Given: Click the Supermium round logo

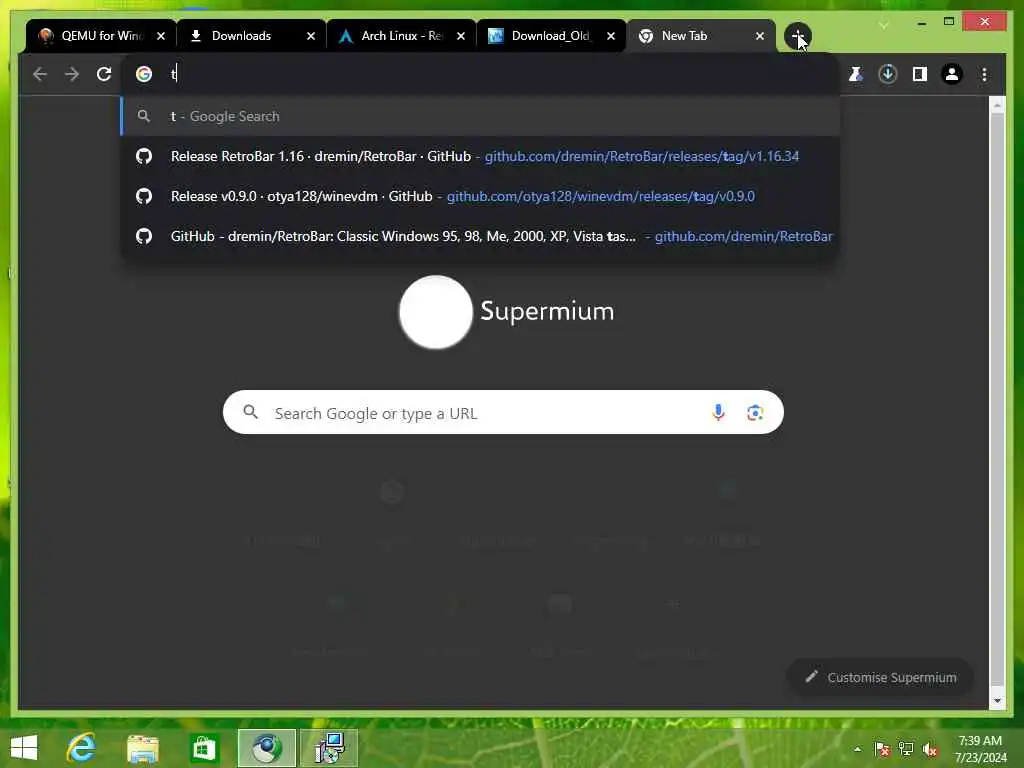Looking at the screenshot, I should [x=436, y=312].
